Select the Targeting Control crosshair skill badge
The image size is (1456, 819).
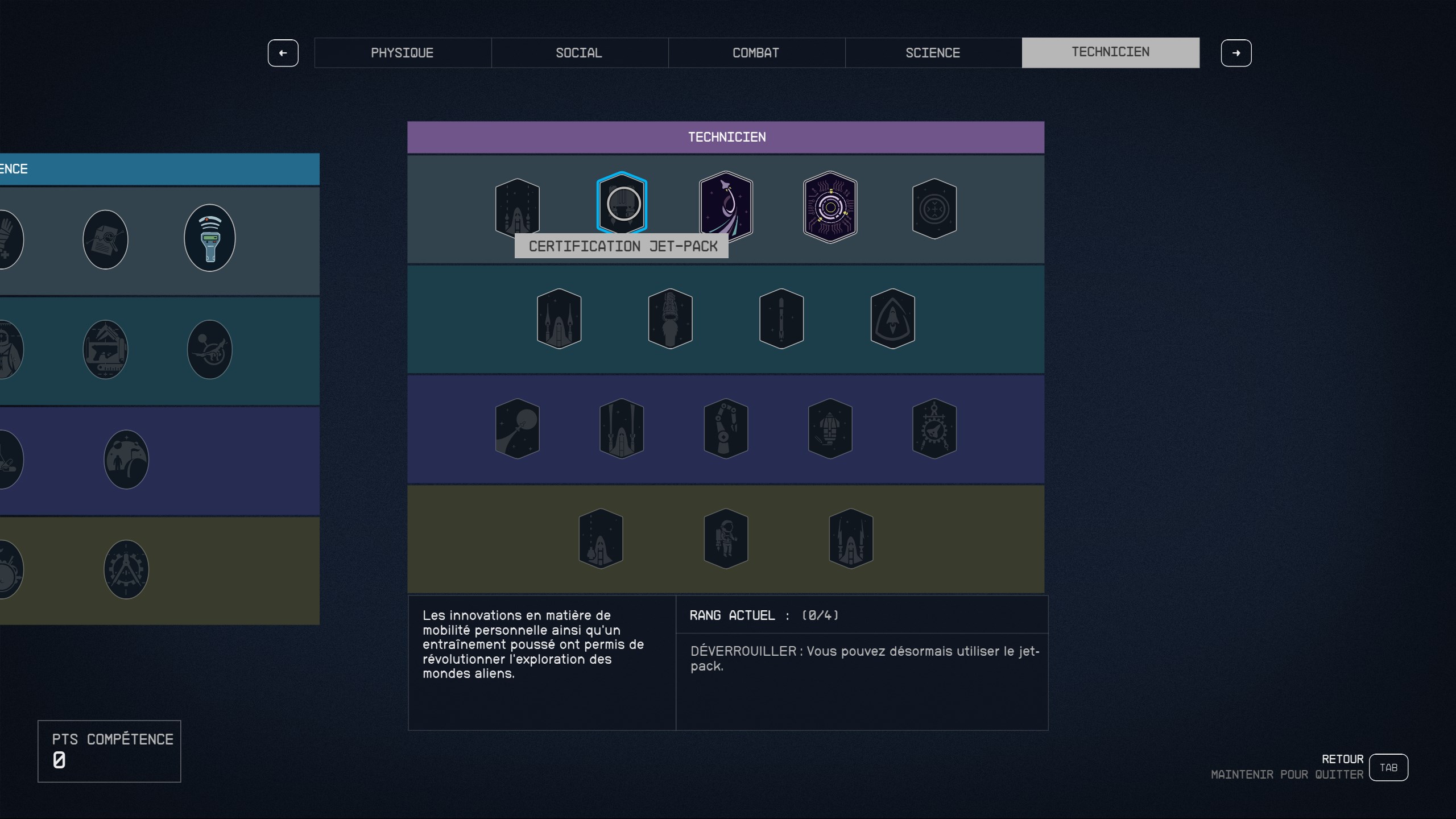click(x=934, y=208)
